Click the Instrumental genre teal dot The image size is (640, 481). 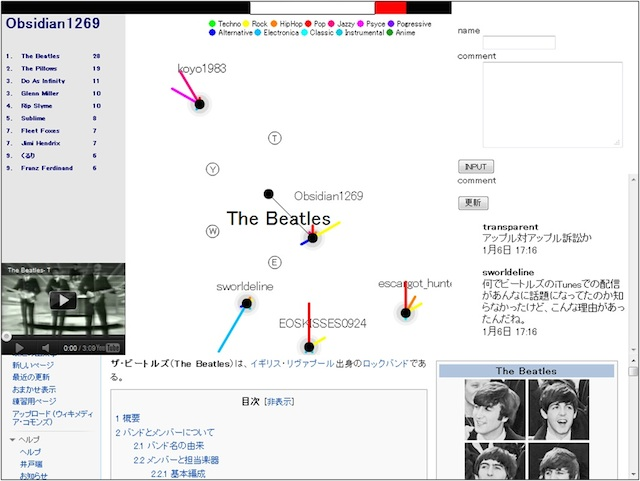(x=339, y=32)
